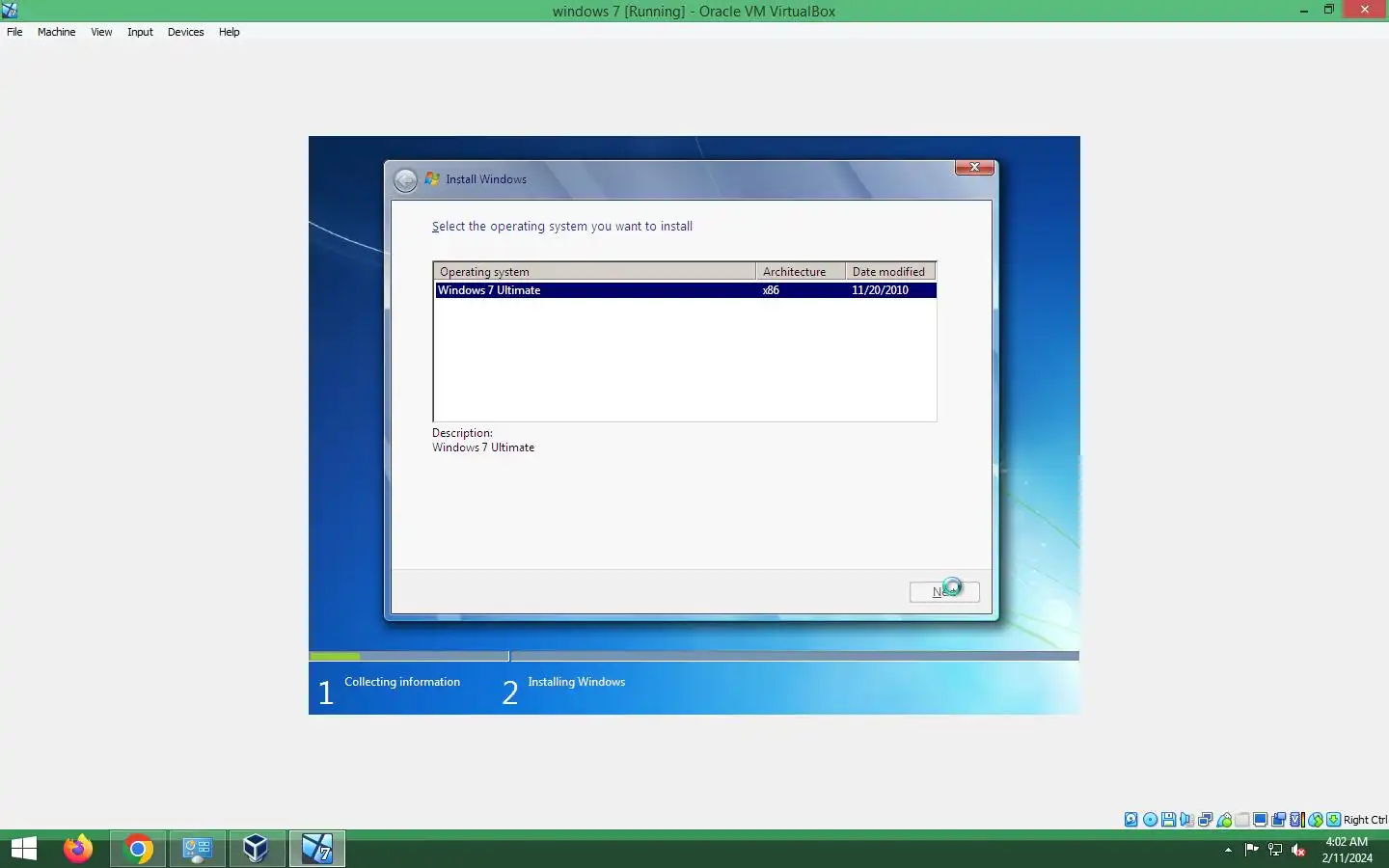Close the VirtualBox VM window
1389x868 pixels.
click(1365, 11)
